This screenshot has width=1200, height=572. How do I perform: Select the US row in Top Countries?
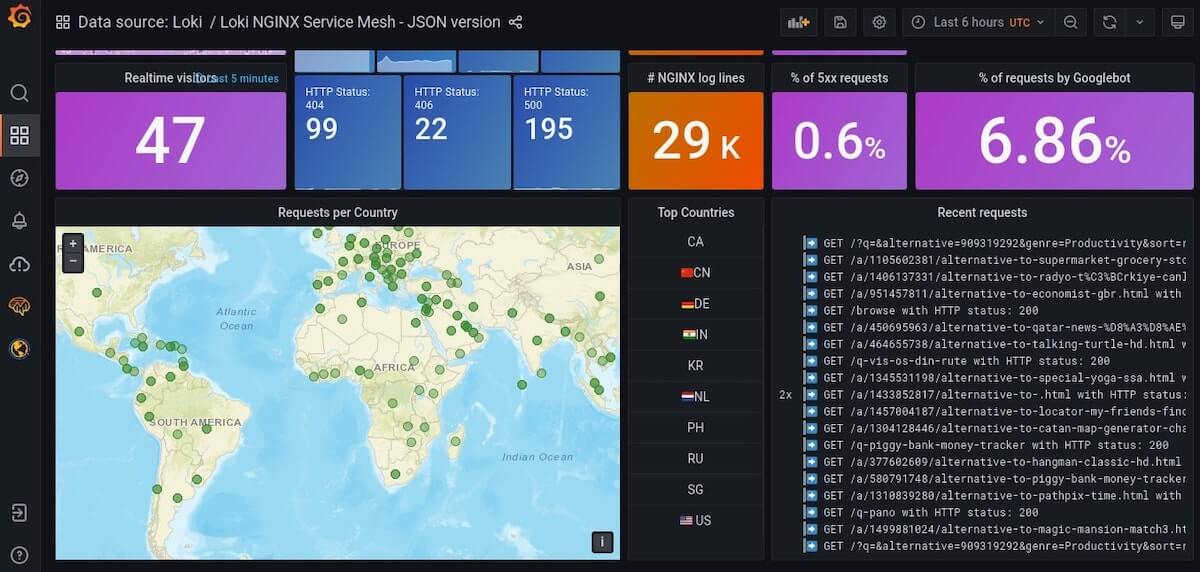point(696,521)
